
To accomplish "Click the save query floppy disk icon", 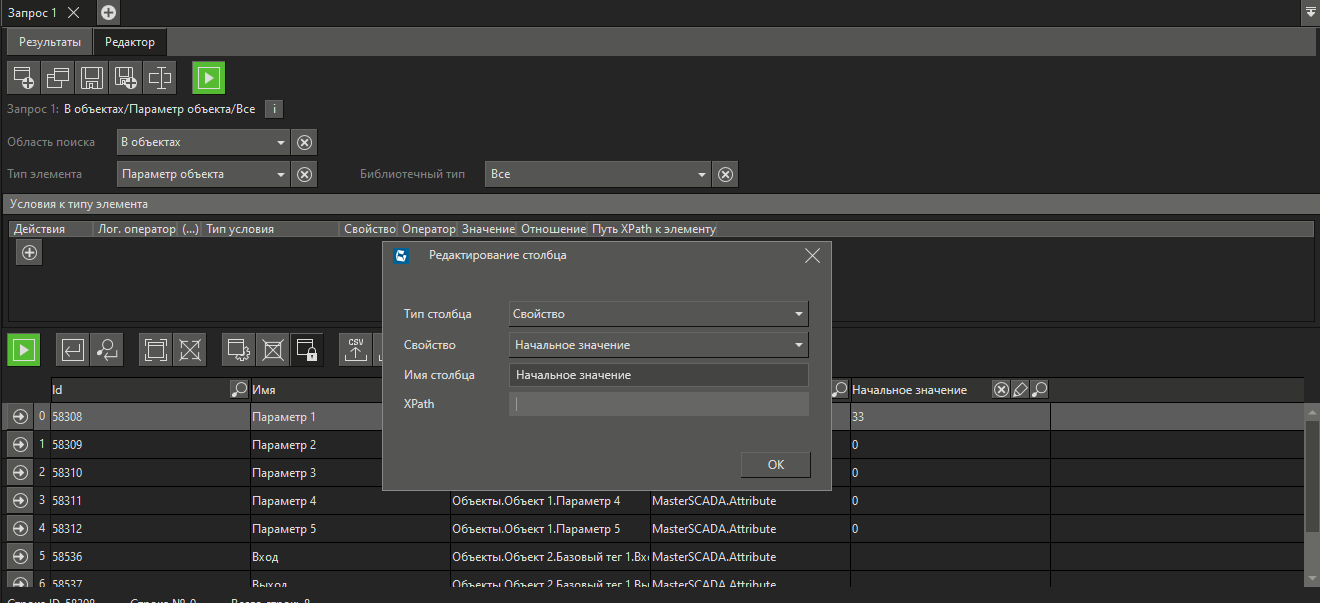I will pos(91,77).
